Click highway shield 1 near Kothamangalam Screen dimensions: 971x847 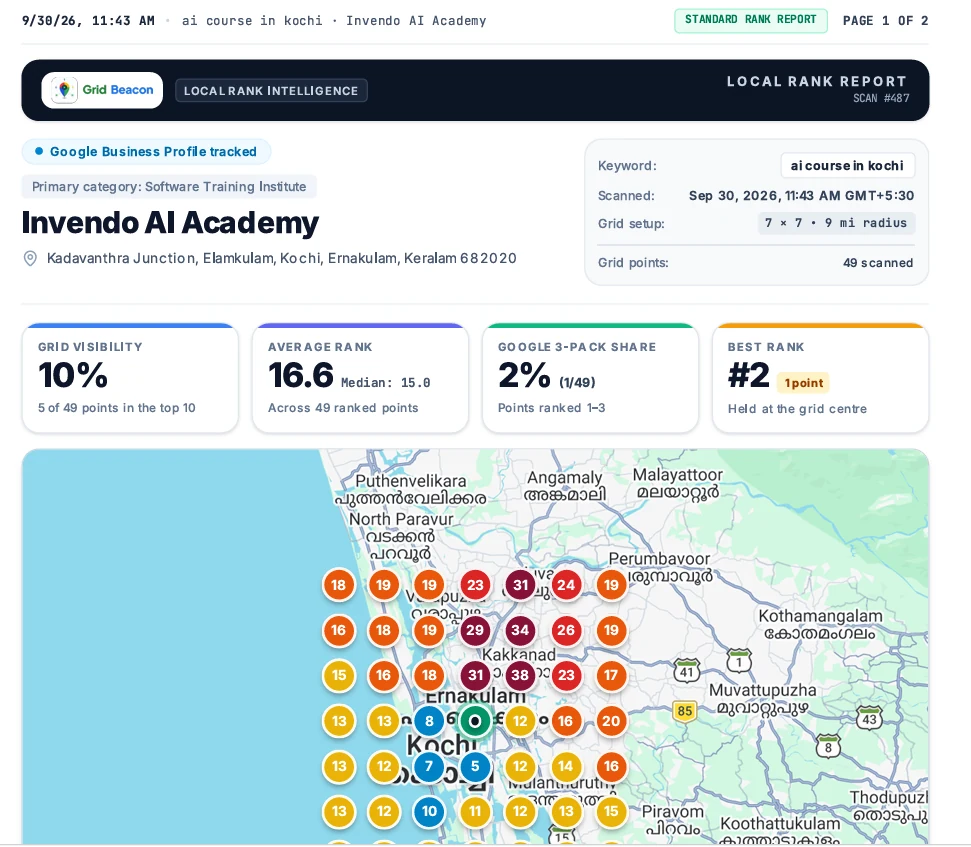pyautogui.click(x=739, y=661)
